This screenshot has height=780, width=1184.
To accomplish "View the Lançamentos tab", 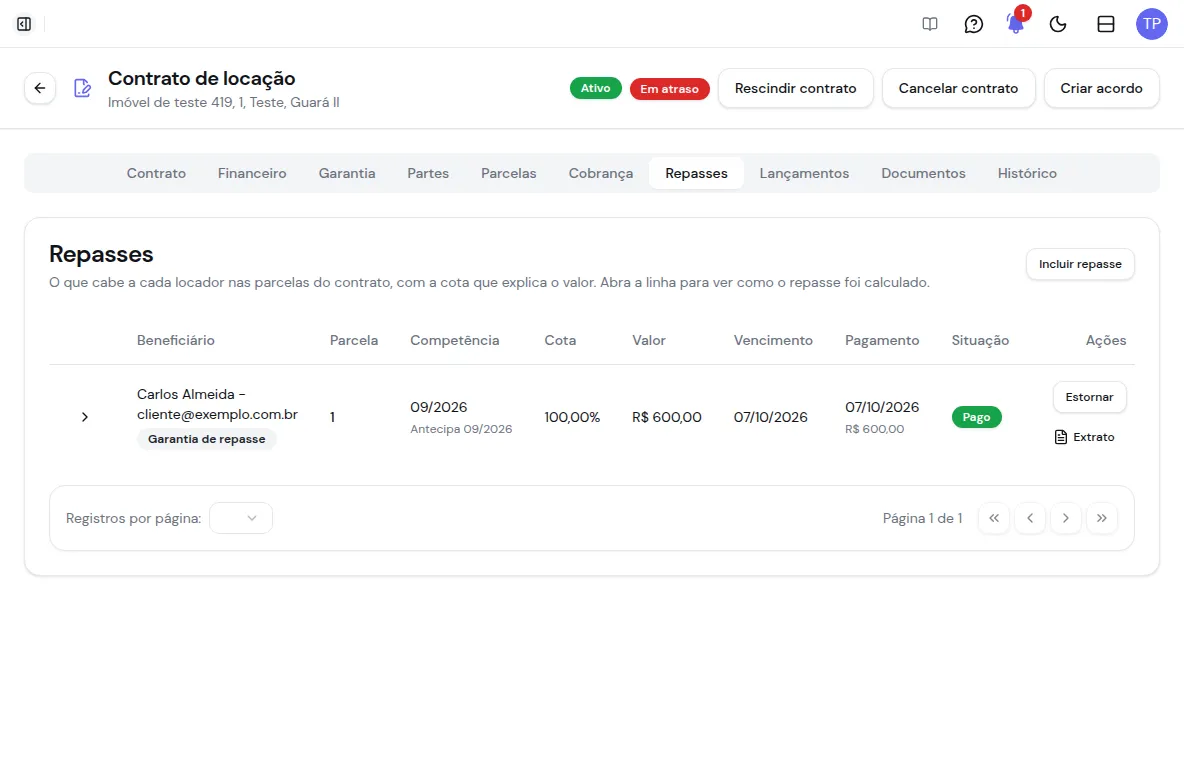I will [x=804, y=173].
